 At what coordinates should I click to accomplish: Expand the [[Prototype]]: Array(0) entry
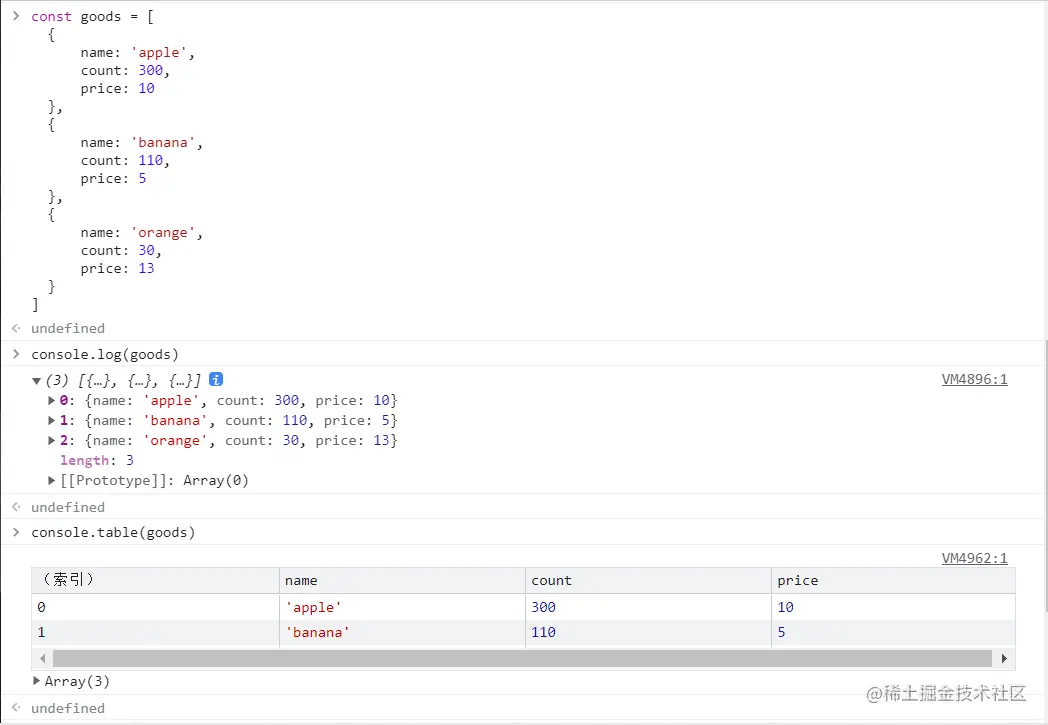tap(51, 480)
